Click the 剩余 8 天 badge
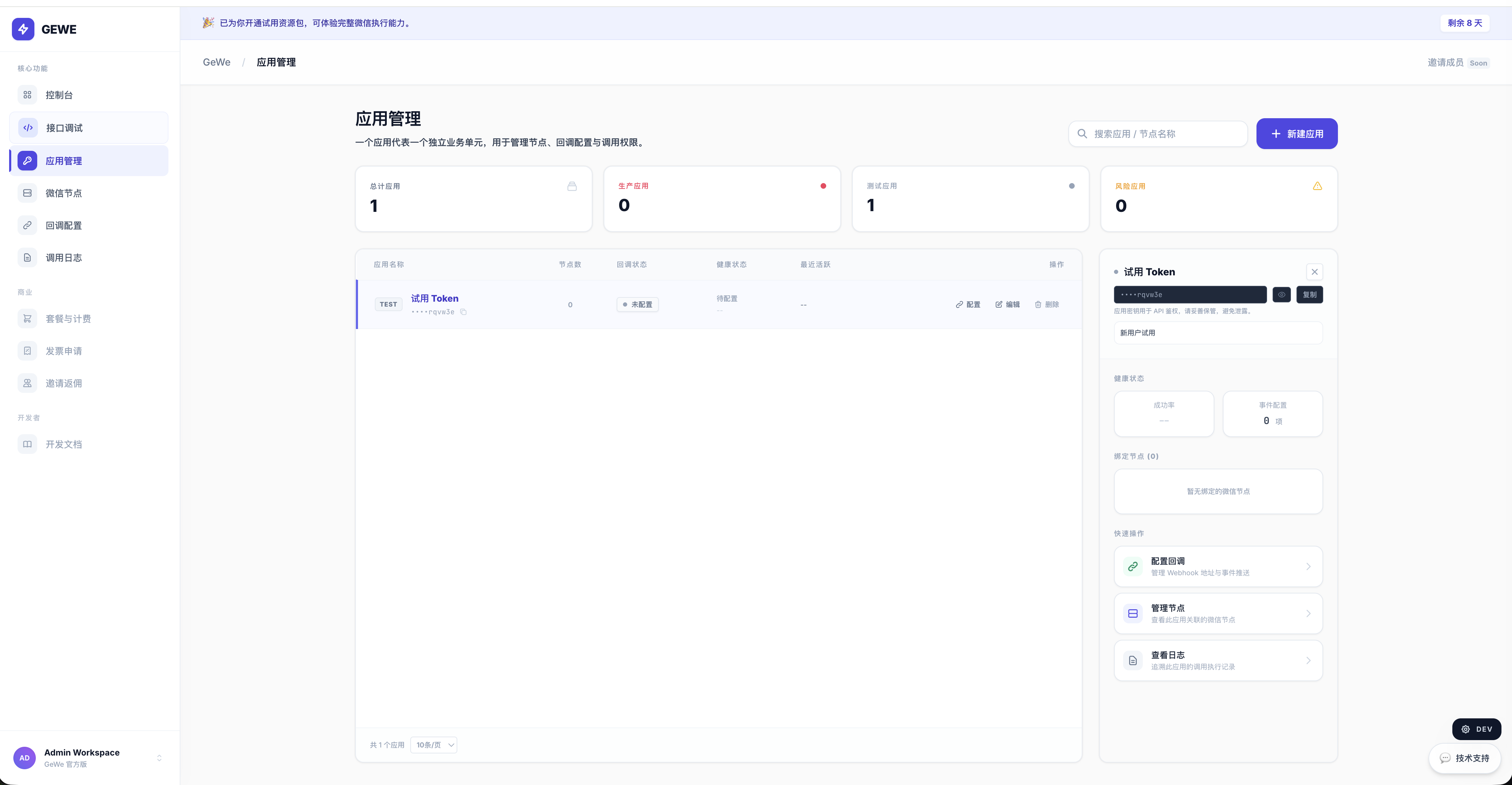The height and width of the screenshot is (785, 1512). click(1465, 23)
